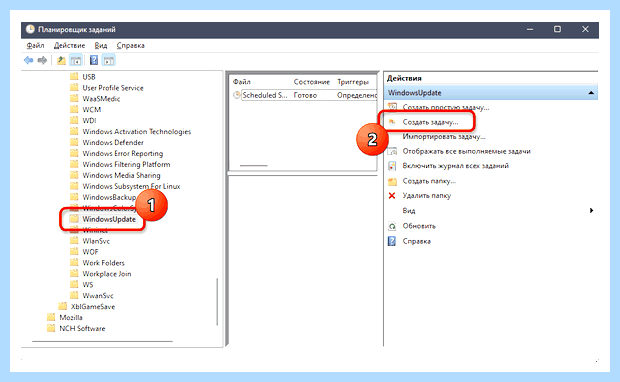
Task: Select Создать задачу... action
Action: (430, 122)
